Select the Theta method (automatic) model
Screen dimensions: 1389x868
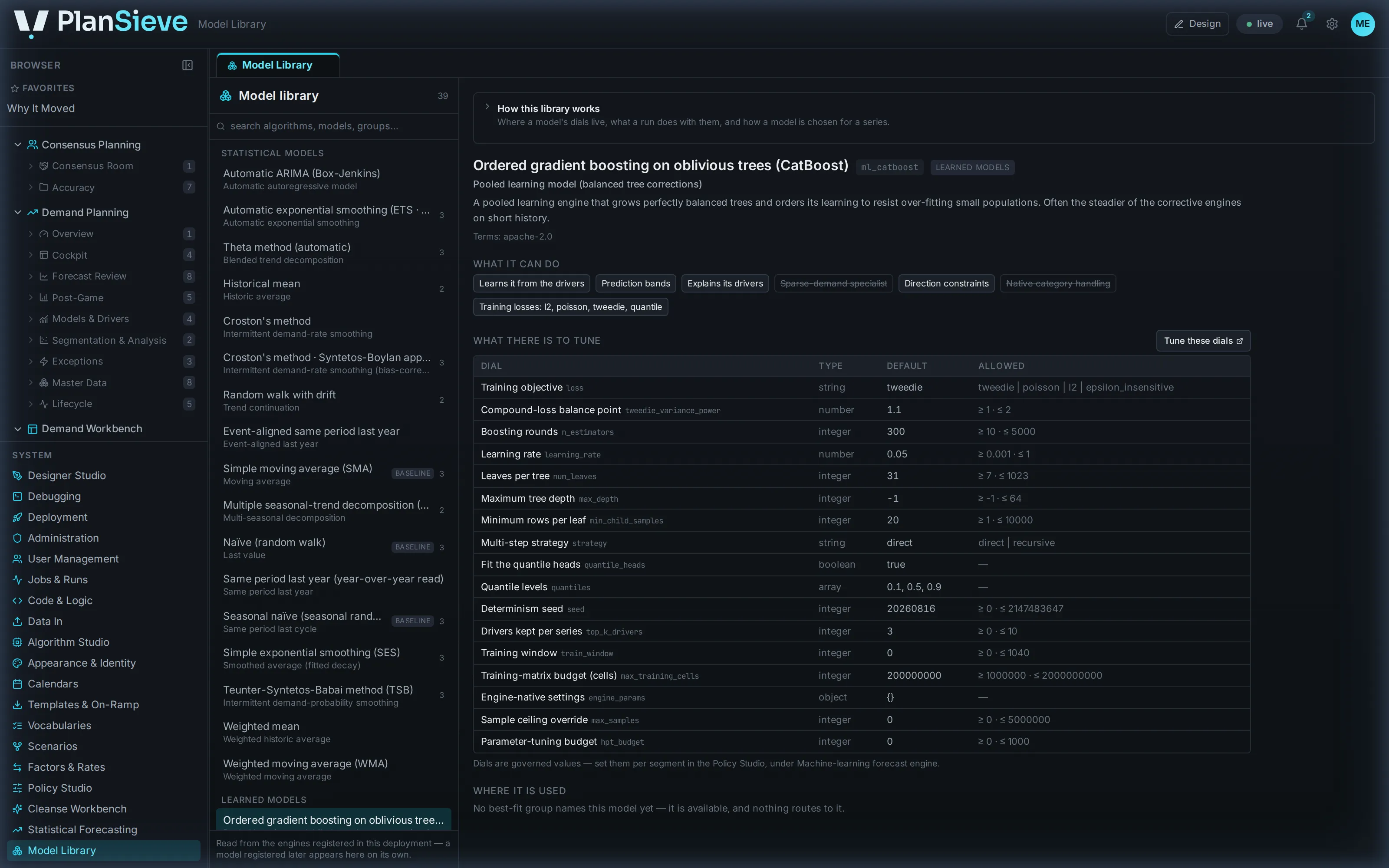[333, 253]
